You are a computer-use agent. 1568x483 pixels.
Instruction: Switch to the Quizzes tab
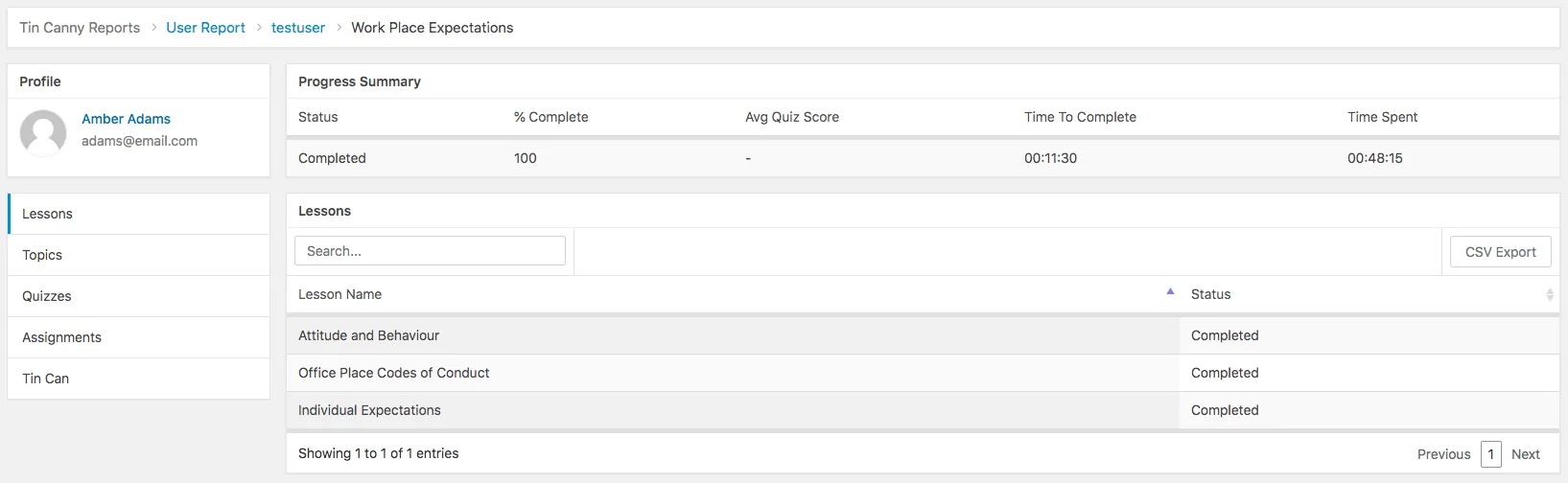coord(139,296)
